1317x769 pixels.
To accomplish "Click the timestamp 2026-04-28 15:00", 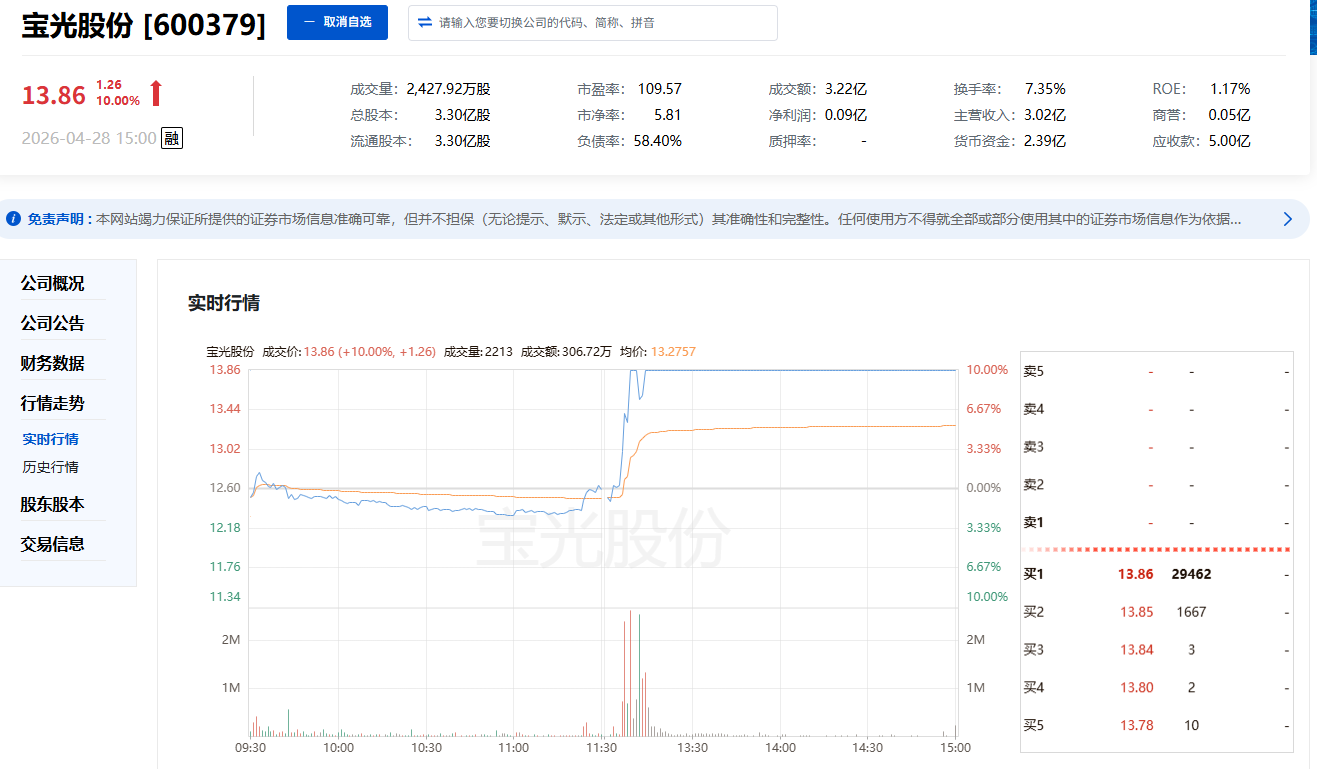I will 89,139.
